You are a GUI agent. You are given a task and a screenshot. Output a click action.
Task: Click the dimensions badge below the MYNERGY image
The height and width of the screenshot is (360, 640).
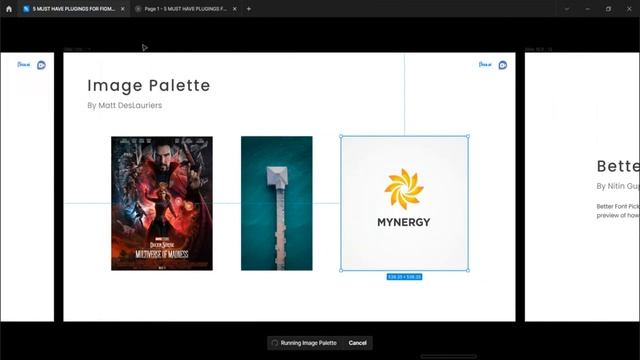point(404,277)
